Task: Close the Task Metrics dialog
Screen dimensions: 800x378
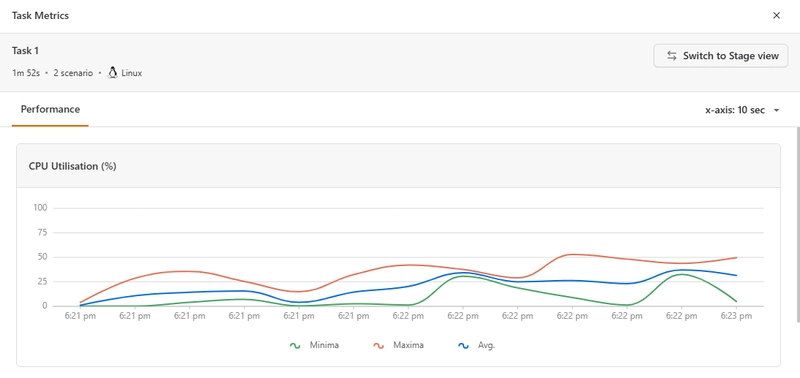Action: (776, 15)
